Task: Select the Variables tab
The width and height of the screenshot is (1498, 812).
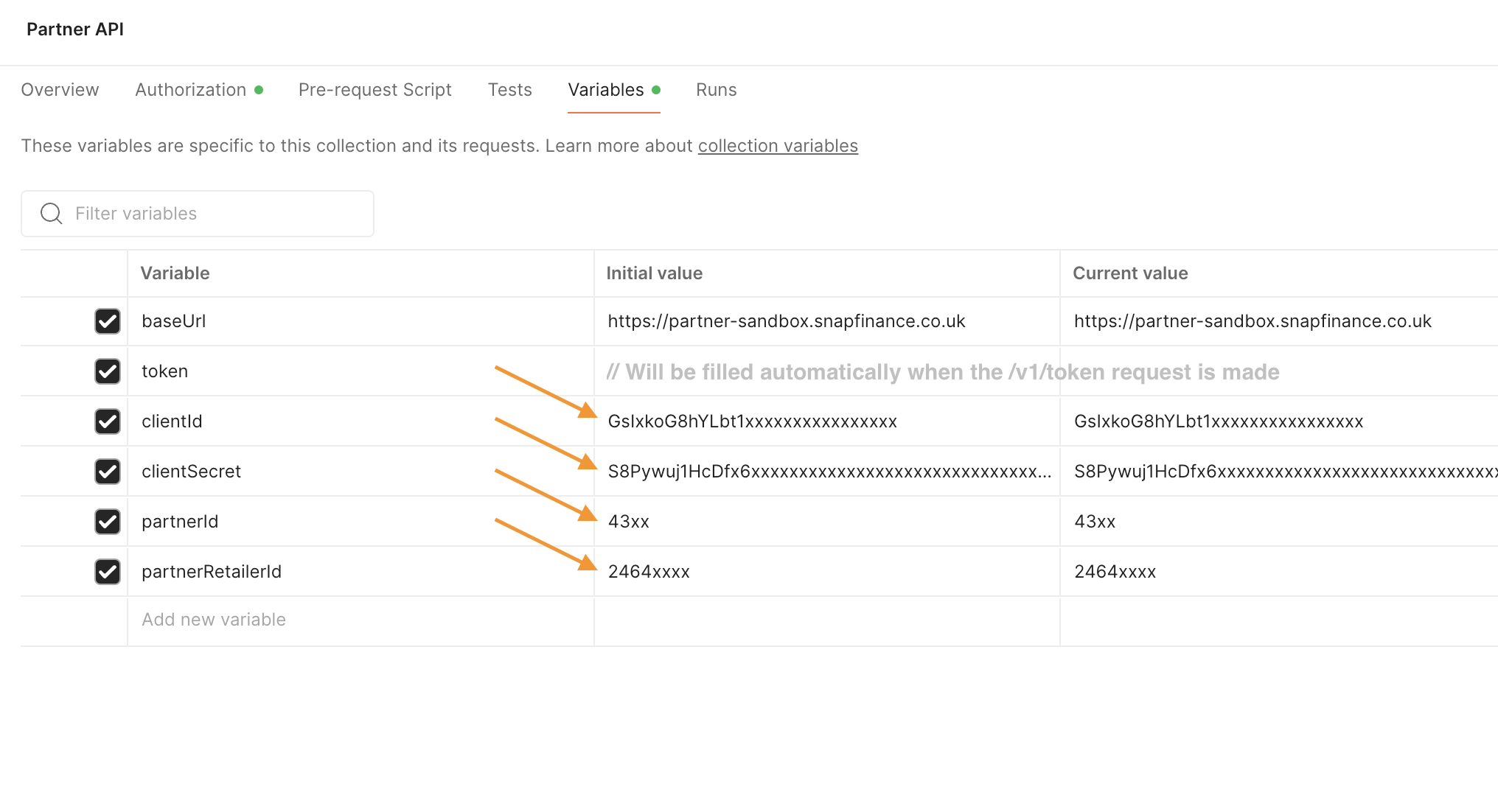Action: [x=613, y=90]
